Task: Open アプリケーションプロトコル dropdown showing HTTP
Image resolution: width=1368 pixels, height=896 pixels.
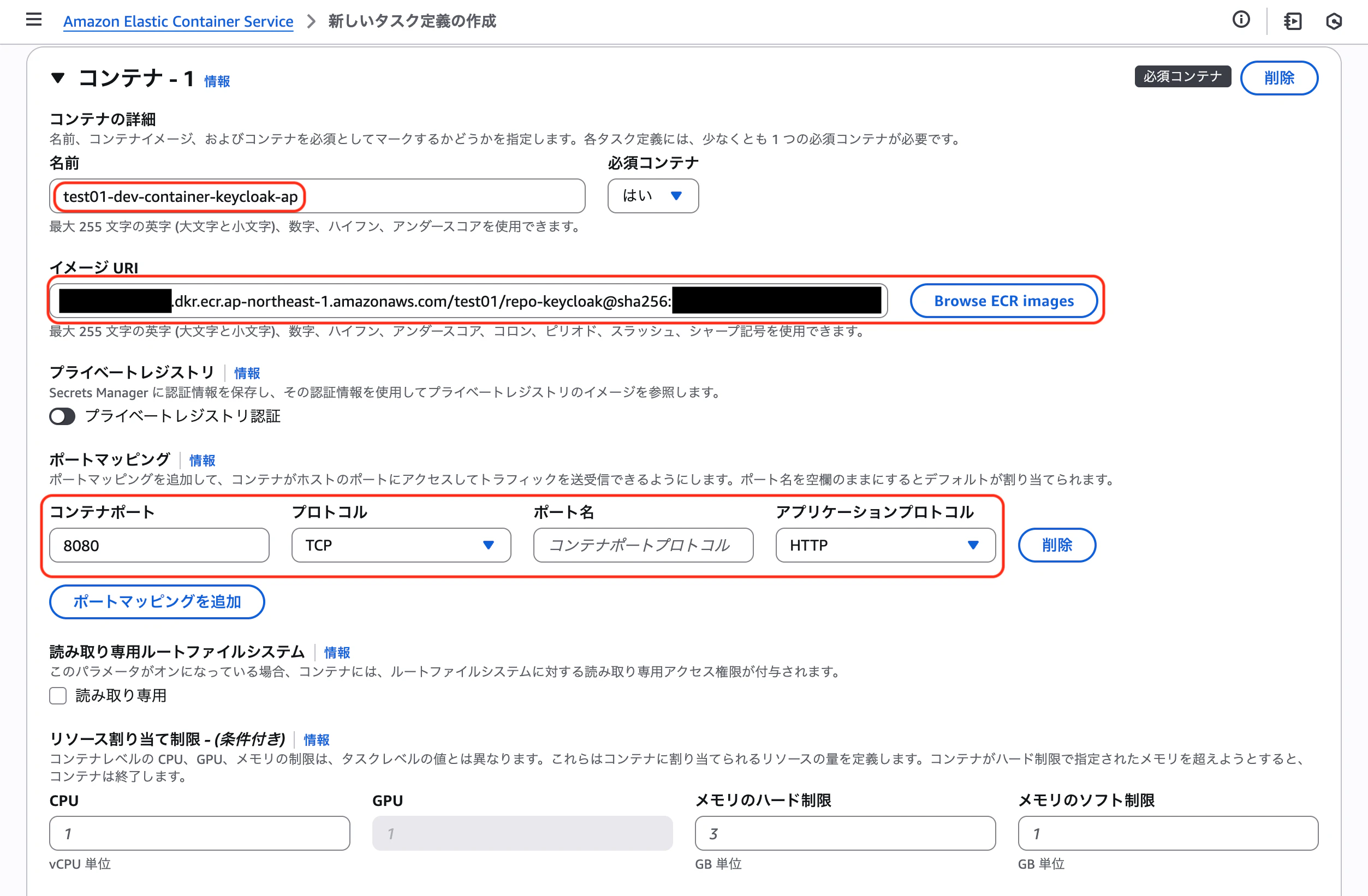Action: point(885,545)
